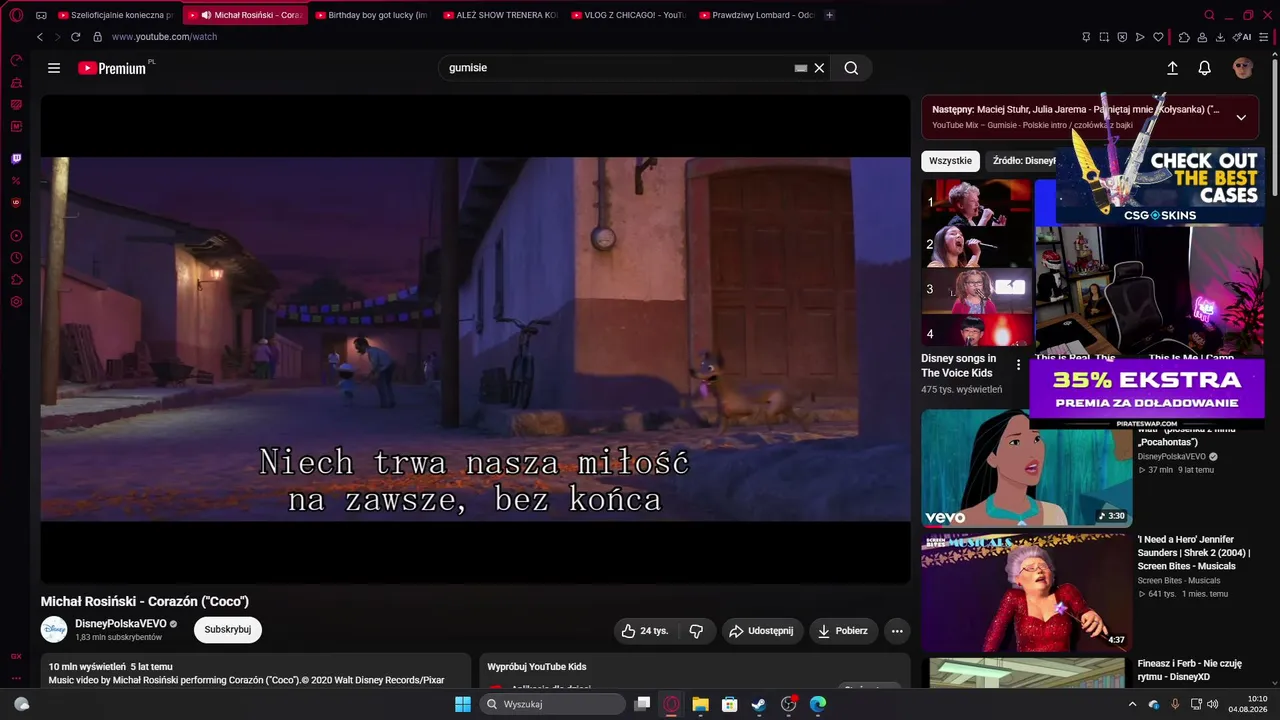
Task: Click the address bar URL
Action: coord(164,37)
